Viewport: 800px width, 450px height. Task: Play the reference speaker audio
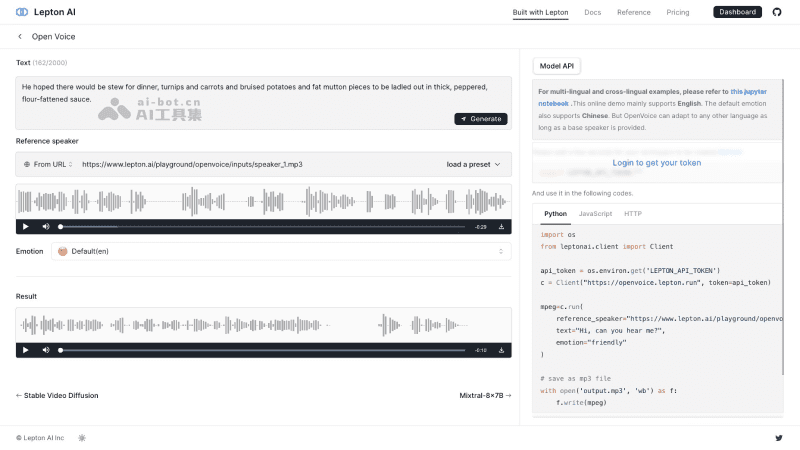point(26,227)
